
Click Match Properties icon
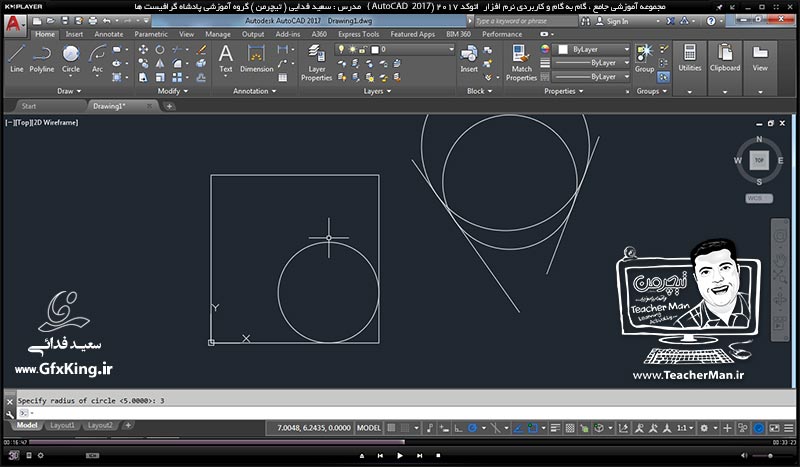click(521, 63)
